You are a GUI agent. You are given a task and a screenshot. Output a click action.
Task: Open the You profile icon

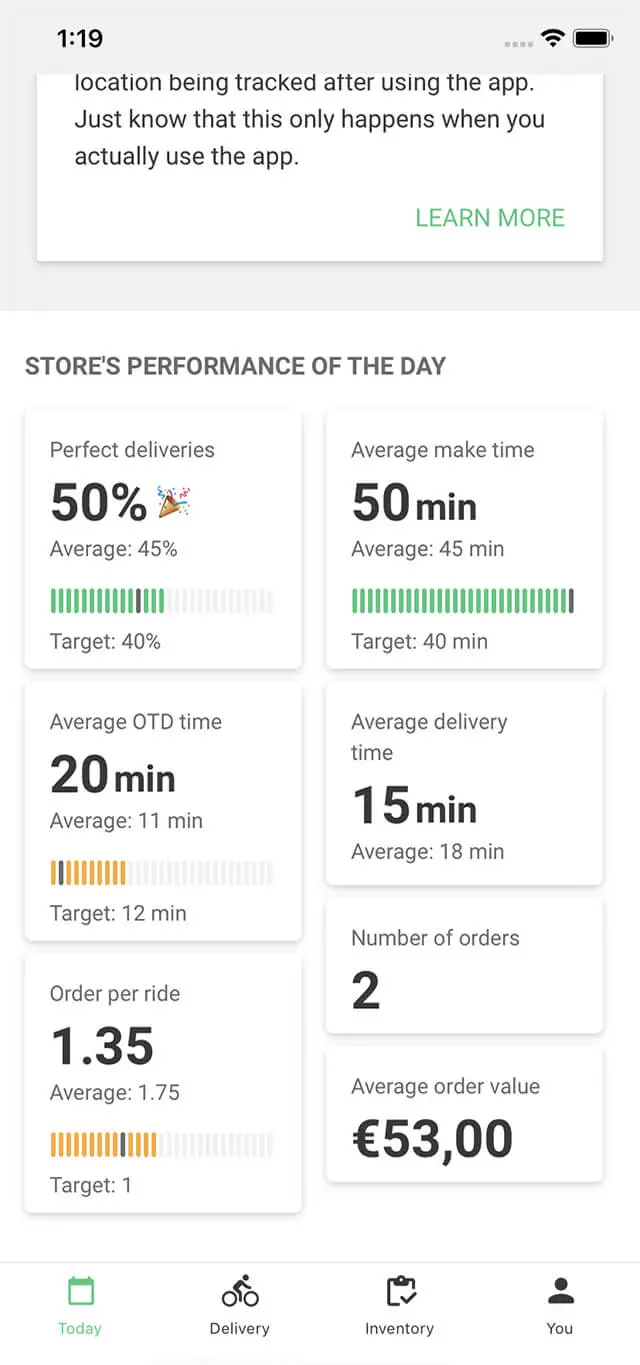click(560, 1291)
